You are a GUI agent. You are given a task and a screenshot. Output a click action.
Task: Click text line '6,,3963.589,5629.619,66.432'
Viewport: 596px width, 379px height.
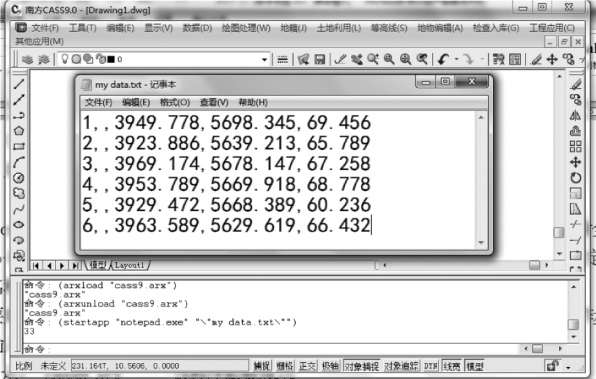click(x=227, y=225)
